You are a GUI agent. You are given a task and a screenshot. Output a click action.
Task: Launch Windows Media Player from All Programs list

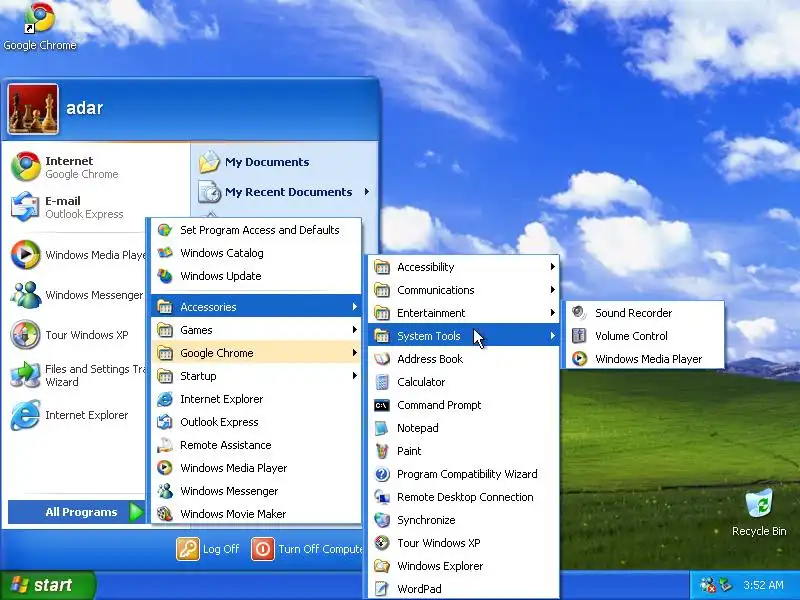pyautogui.click(x=257, y=468)
